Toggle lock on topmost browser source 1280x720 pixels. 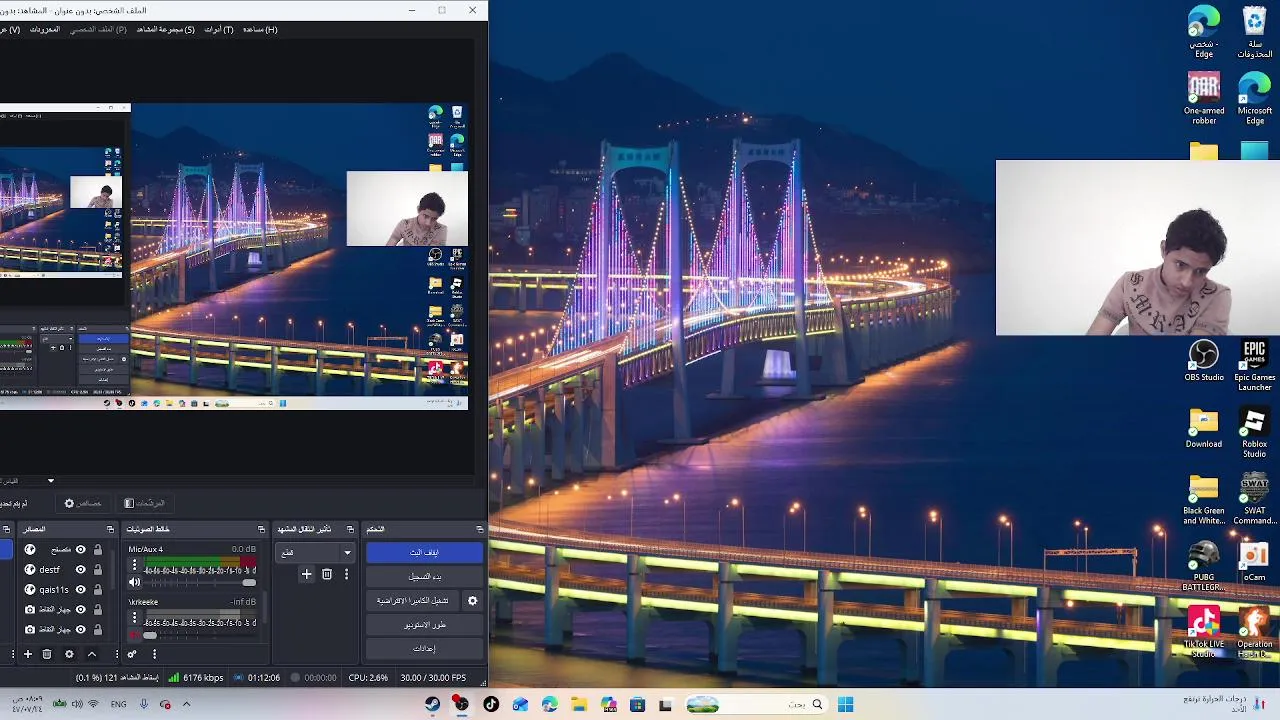(x=97, y=549)
